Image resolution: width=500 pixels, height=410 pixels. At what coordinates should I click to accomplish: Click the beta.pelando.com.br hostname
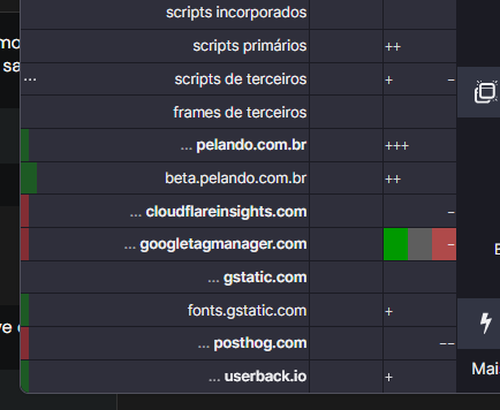[236, 178]
